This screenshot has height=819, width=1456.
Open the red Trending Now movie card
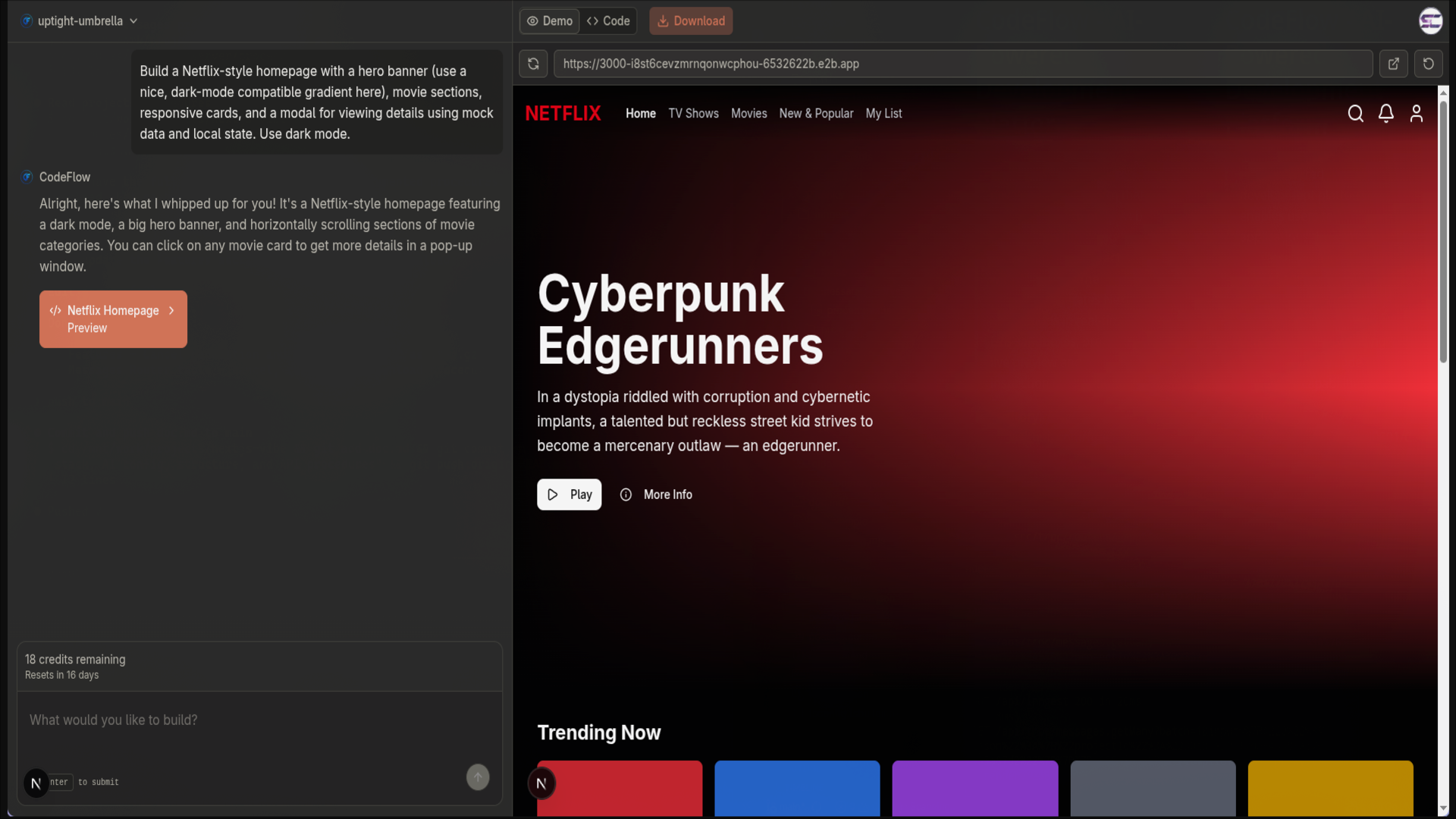tap(620, 789)
